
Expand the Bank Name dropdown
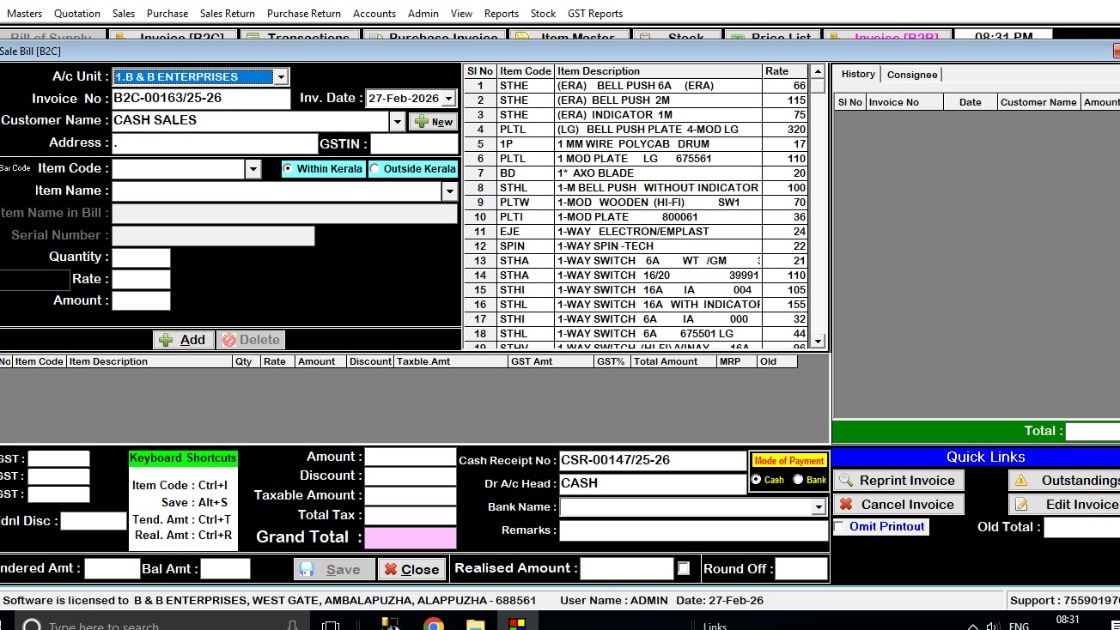[820, 508]
